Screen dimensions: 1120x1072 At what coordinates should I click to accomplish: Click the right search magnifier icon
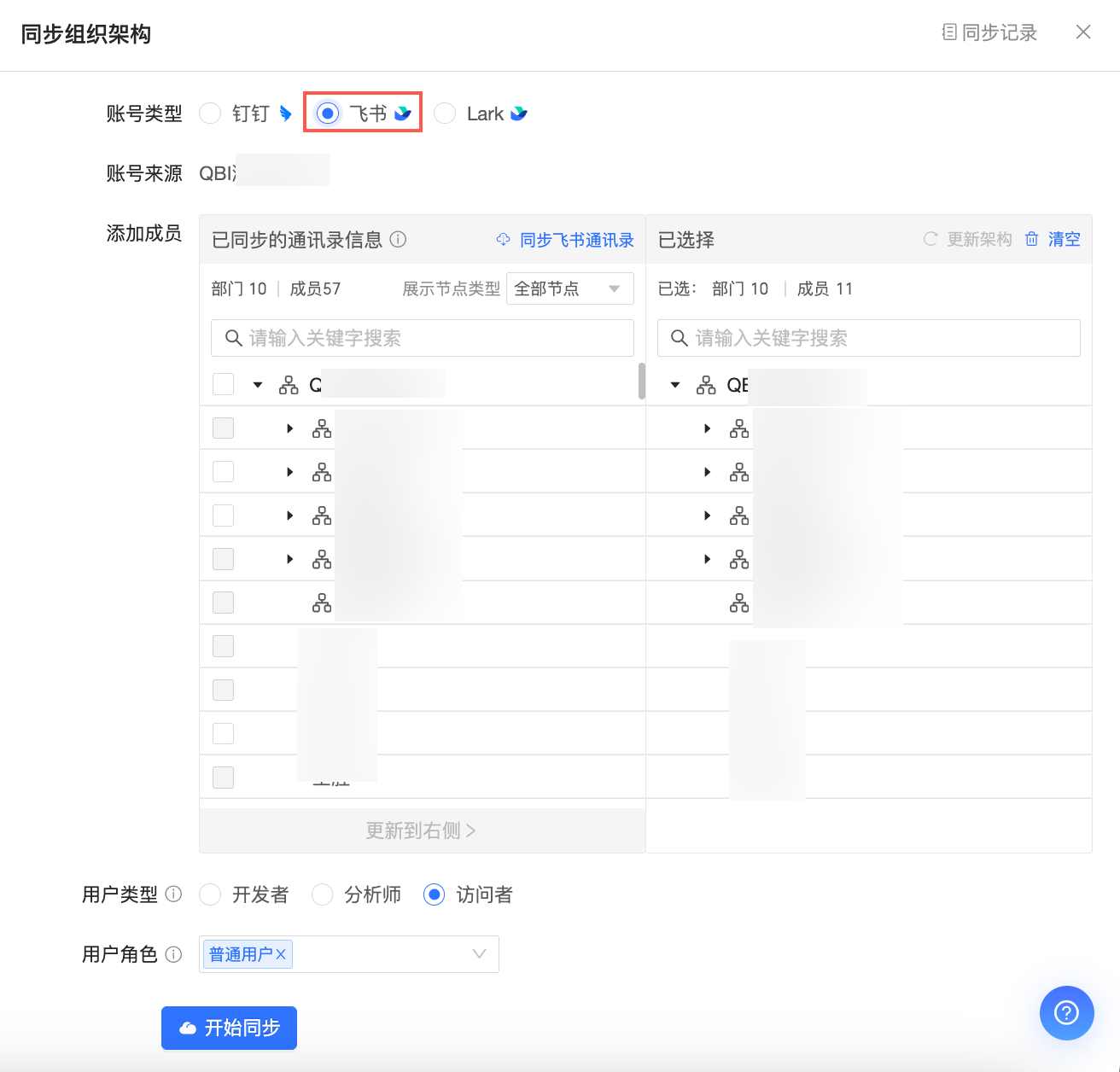680,338
